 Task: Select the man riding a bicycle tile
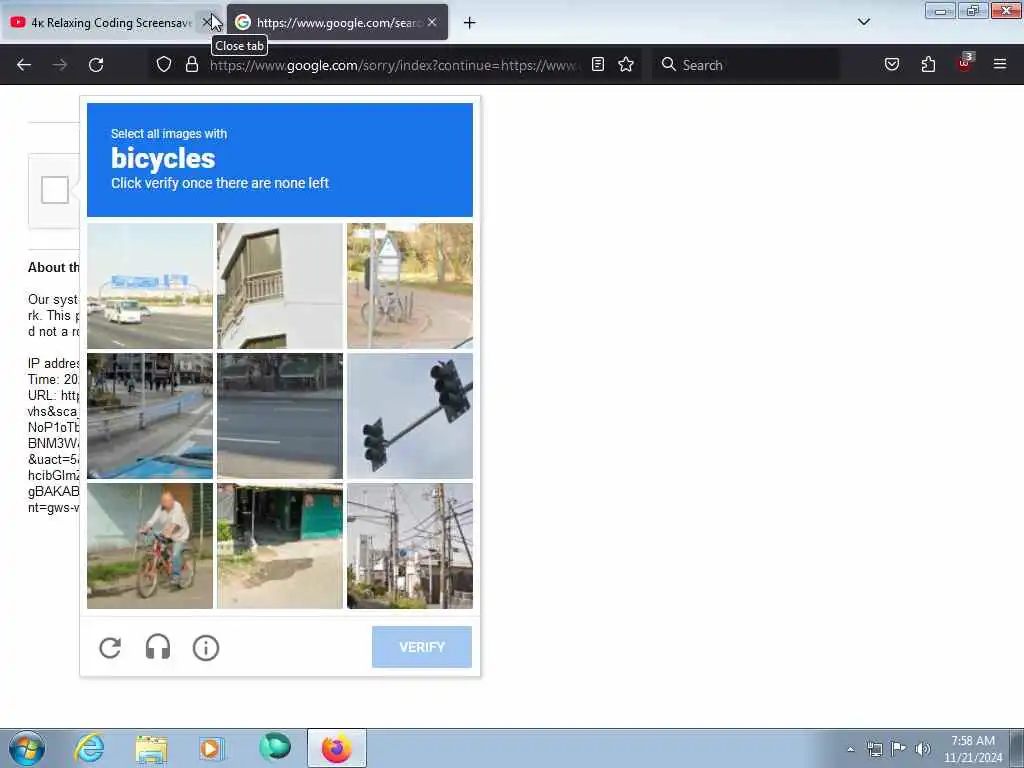pos(150,546)
